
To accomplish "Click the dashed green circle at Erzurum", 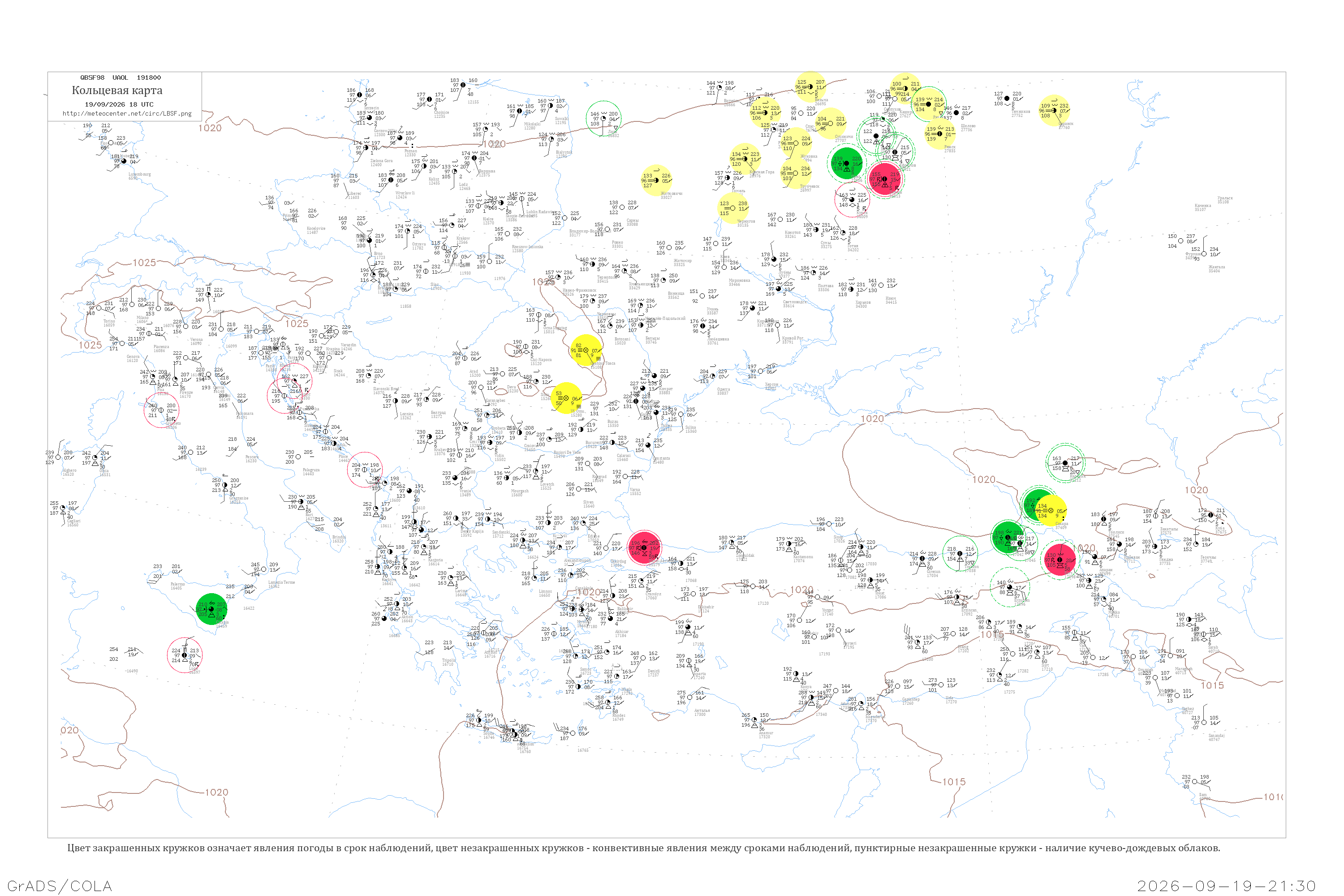I will point(1010,587).
